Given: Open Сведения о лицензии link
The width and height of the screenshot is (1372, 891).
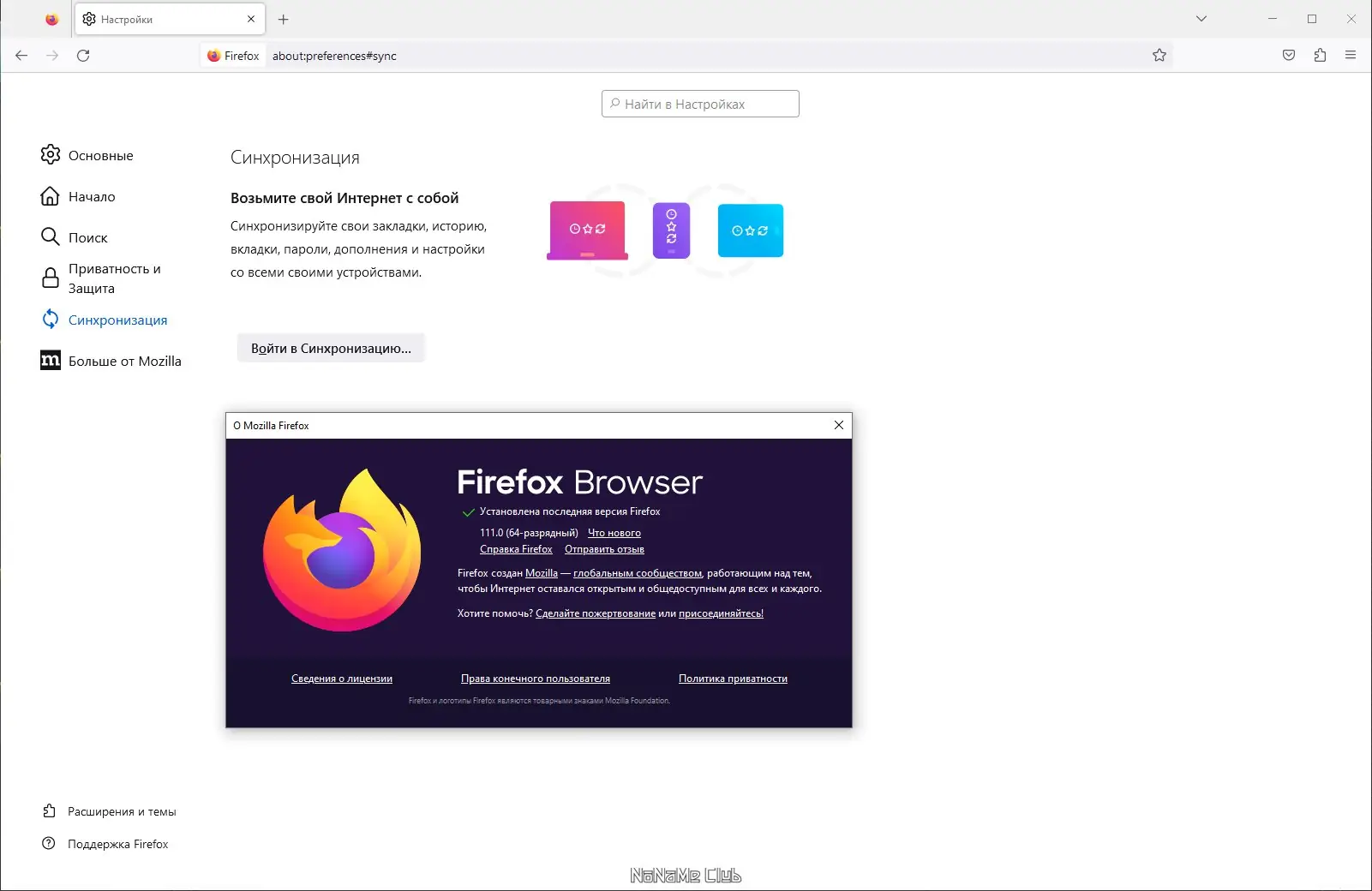Looking at the screenshot, I should pos(342,679).
